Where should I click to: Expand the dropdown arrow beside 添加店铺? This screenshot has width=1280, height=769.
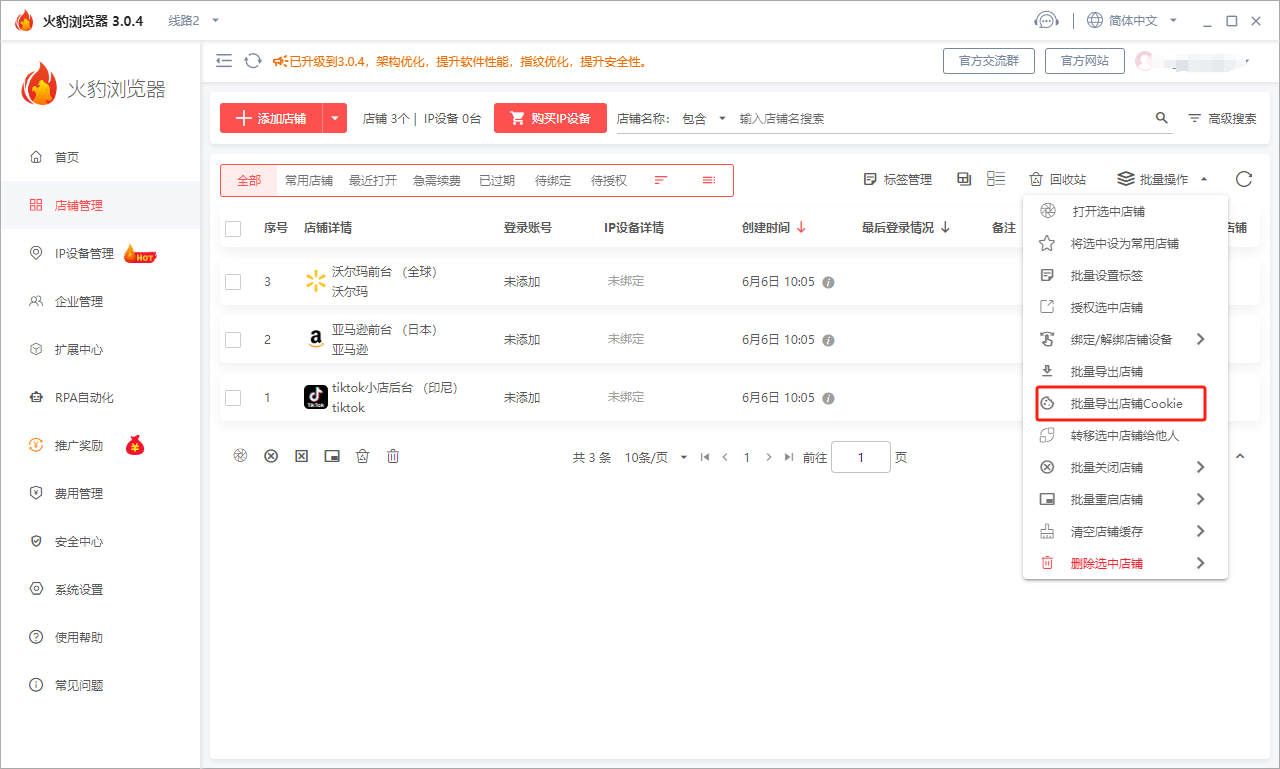(x=335, y=118)
